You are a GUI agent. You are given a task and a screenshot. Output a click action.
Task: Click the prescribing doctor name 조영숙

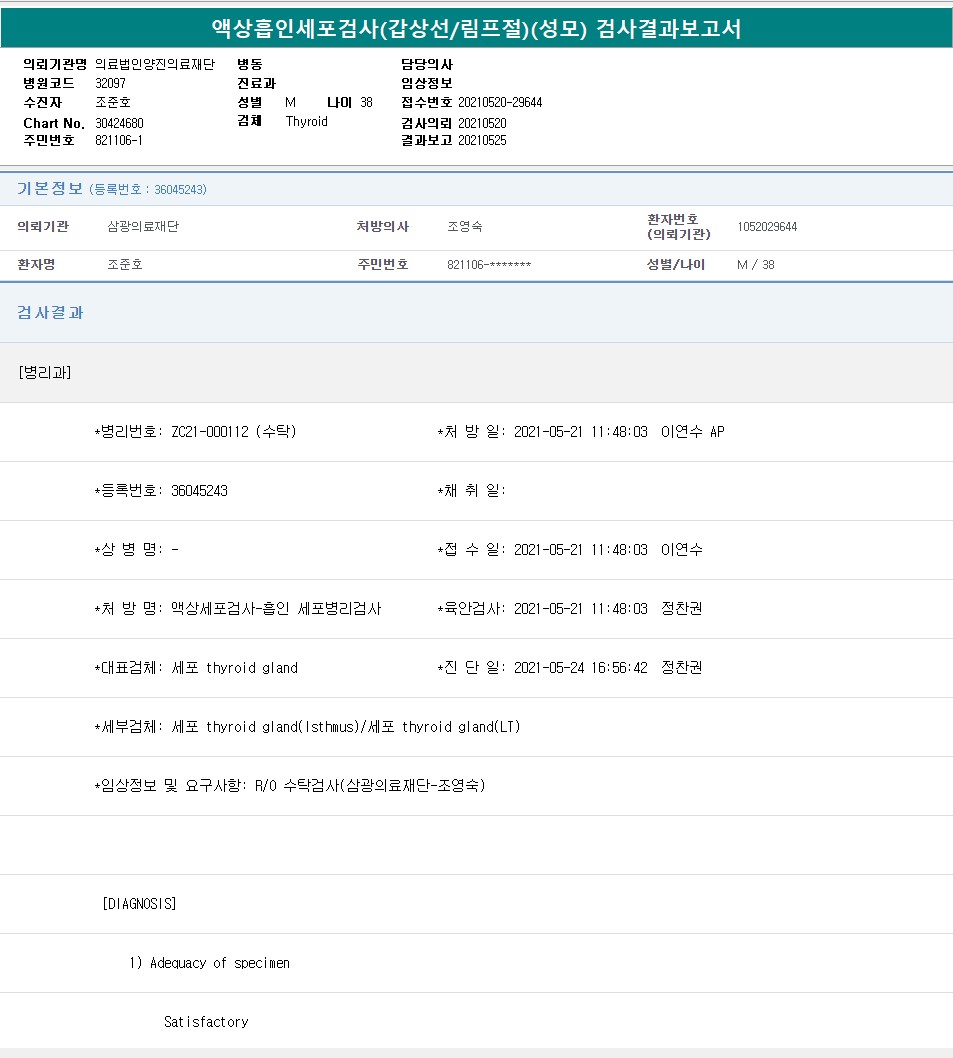pos(465,227)
